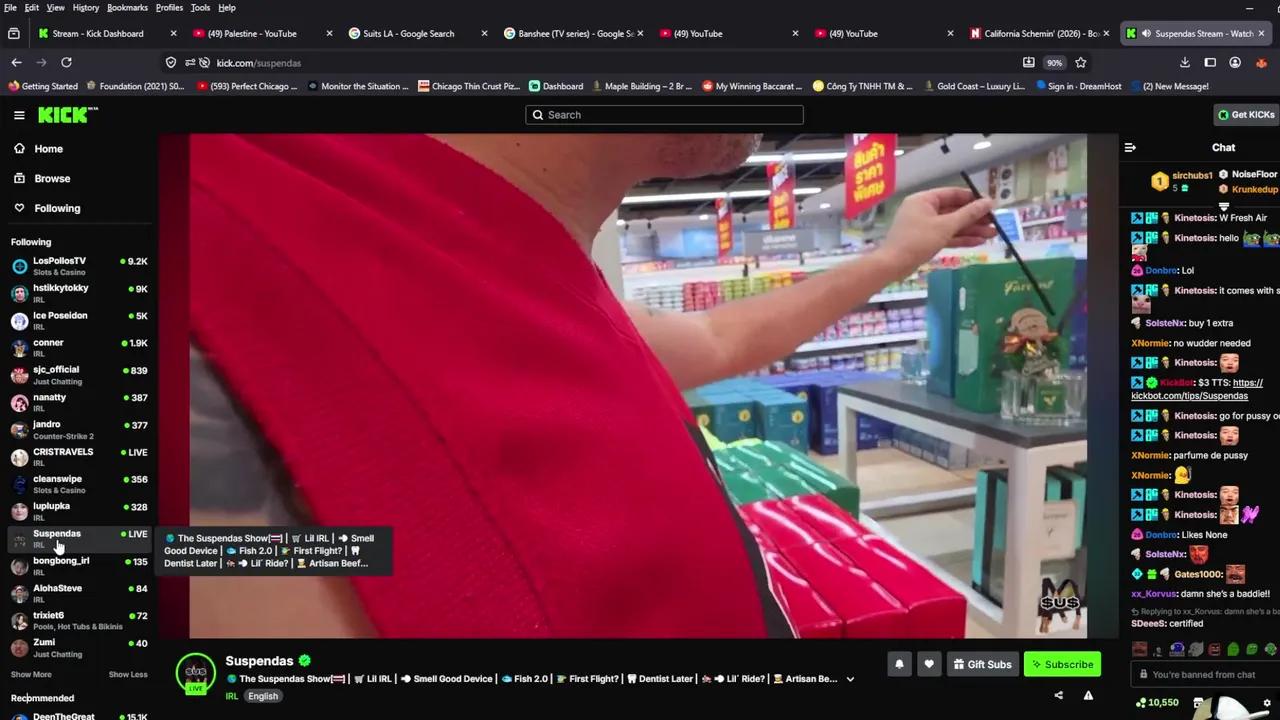Open the Profiles menu
Screen dimensions: 1280x720
169,7
